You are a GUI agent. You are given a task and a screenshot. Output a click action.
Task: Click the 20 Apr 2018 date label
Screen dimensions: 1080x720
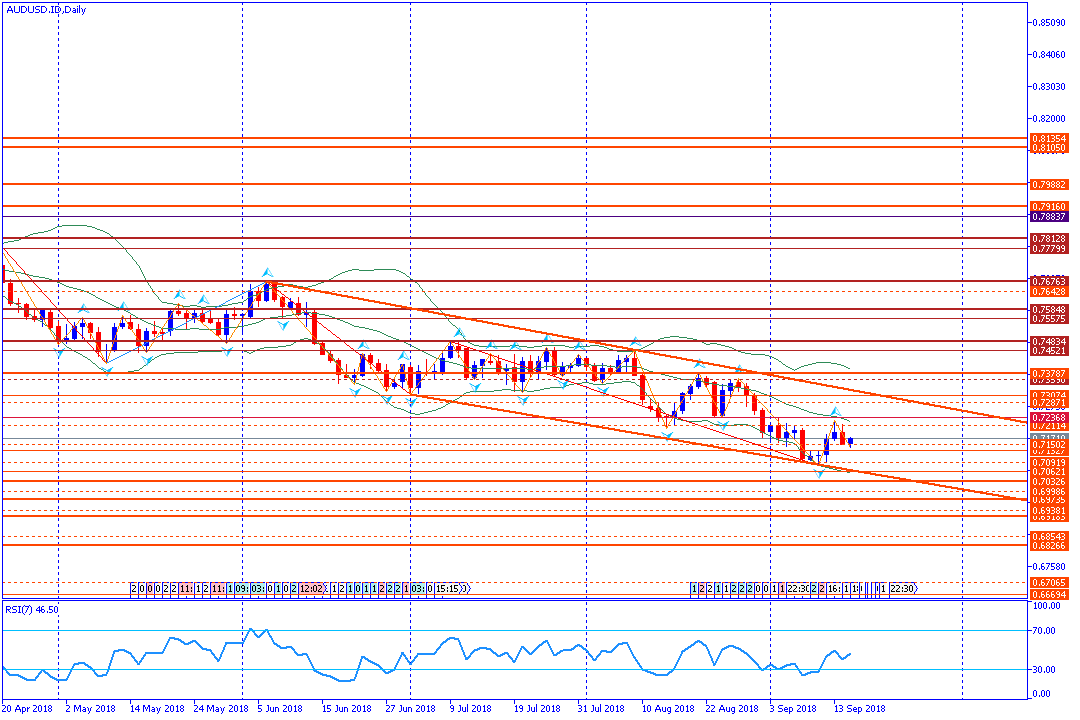pyautogui.click(x=28, y=708)
